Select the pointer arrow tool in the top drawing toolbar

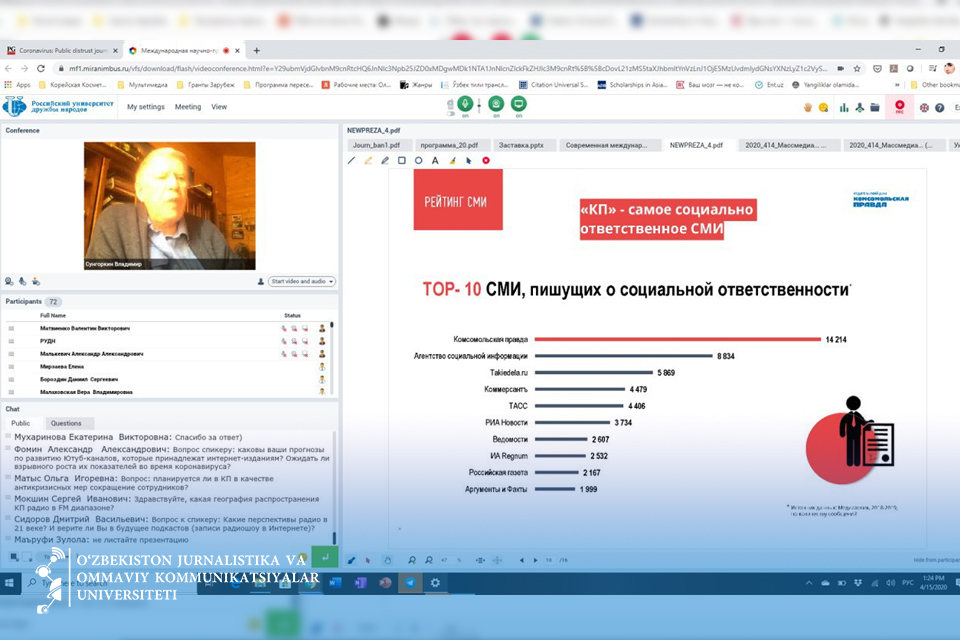pos(468,160)
